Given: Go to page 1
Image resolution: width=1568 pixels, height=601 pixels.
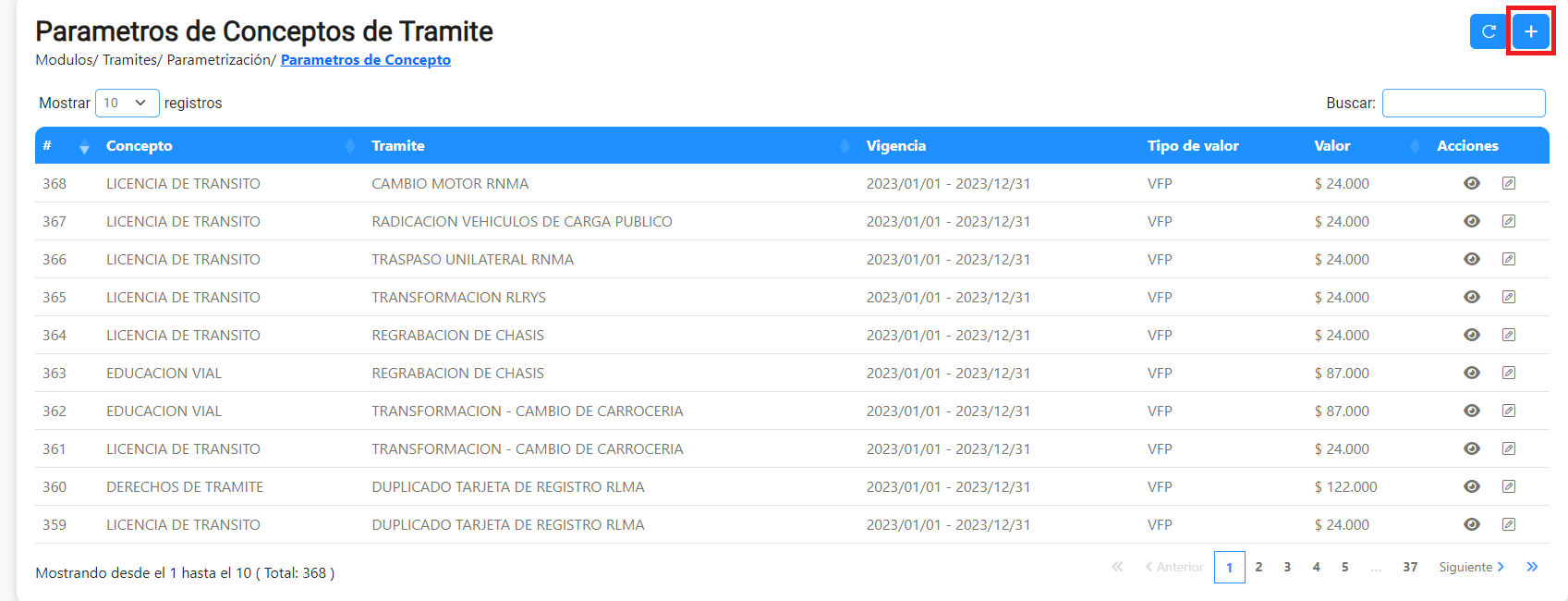Looking at the screenshot, I should tap(1230, 568).
